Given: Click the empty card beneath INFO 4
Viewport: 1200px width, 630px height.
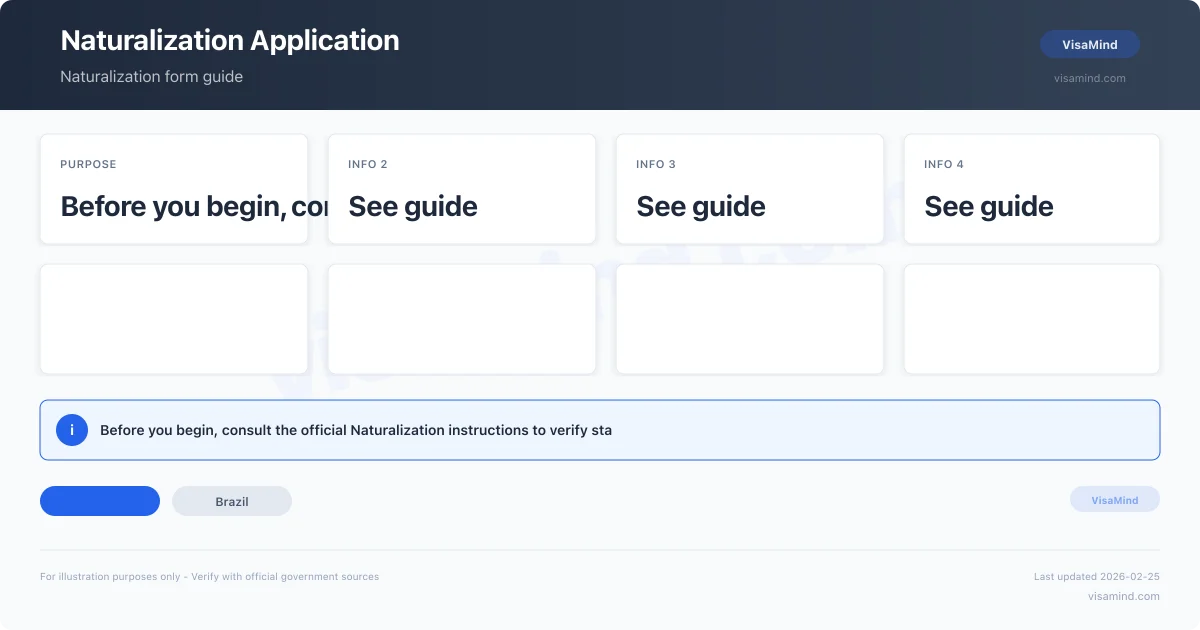Looking at the screenshot, I should click(1032, 319).
